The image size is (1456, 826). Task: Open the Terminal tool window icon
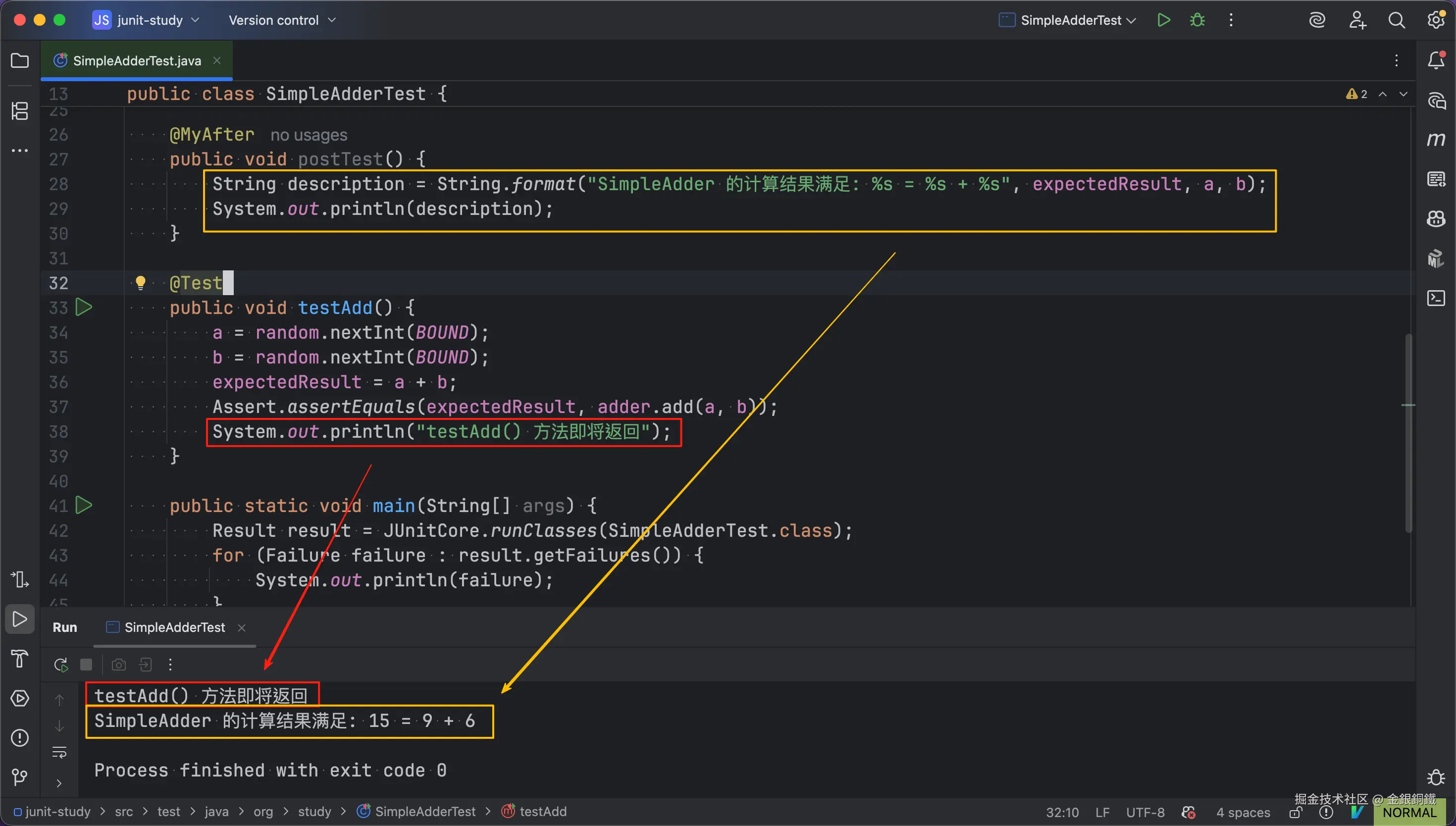pos(1436,298)
